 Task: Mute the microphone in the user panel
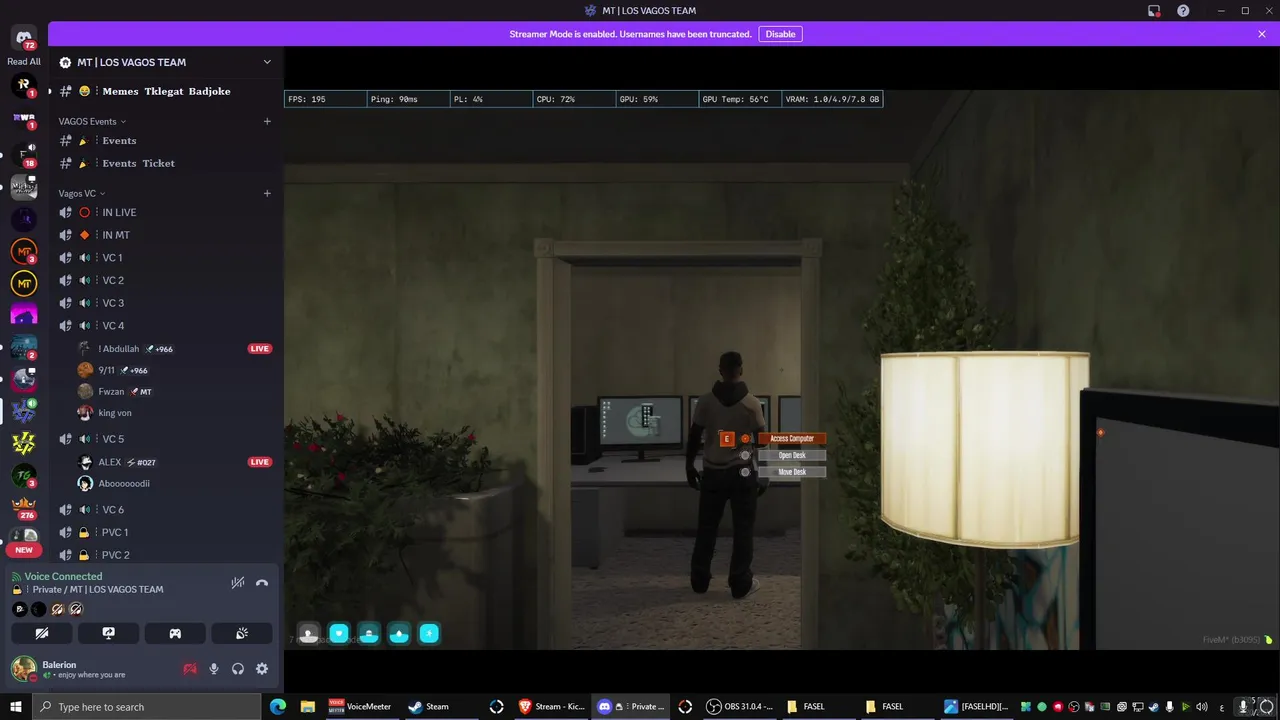(214, 669)
